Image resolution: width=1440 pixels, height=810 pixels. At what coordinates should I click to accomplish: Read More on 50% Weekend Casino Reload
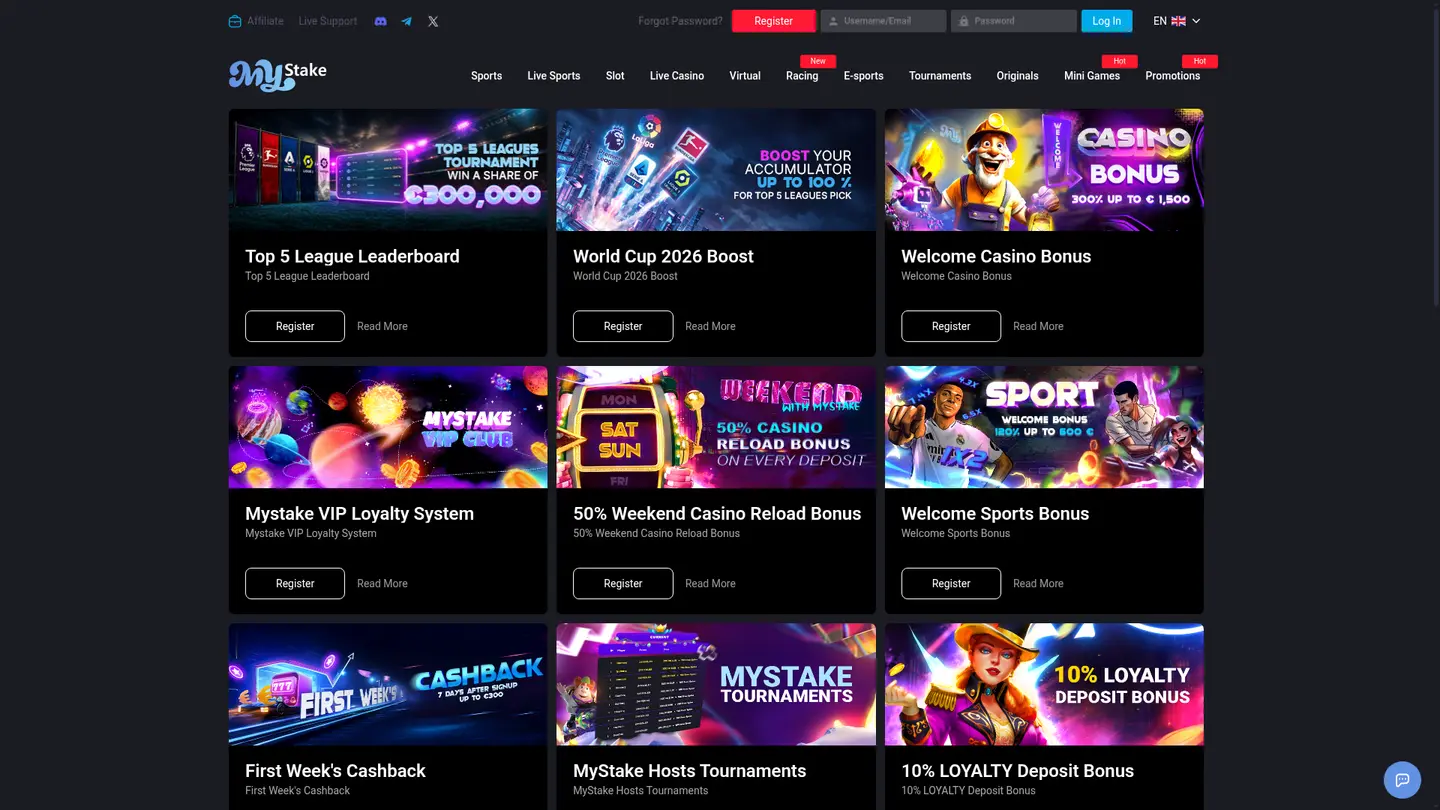[710, 583]
